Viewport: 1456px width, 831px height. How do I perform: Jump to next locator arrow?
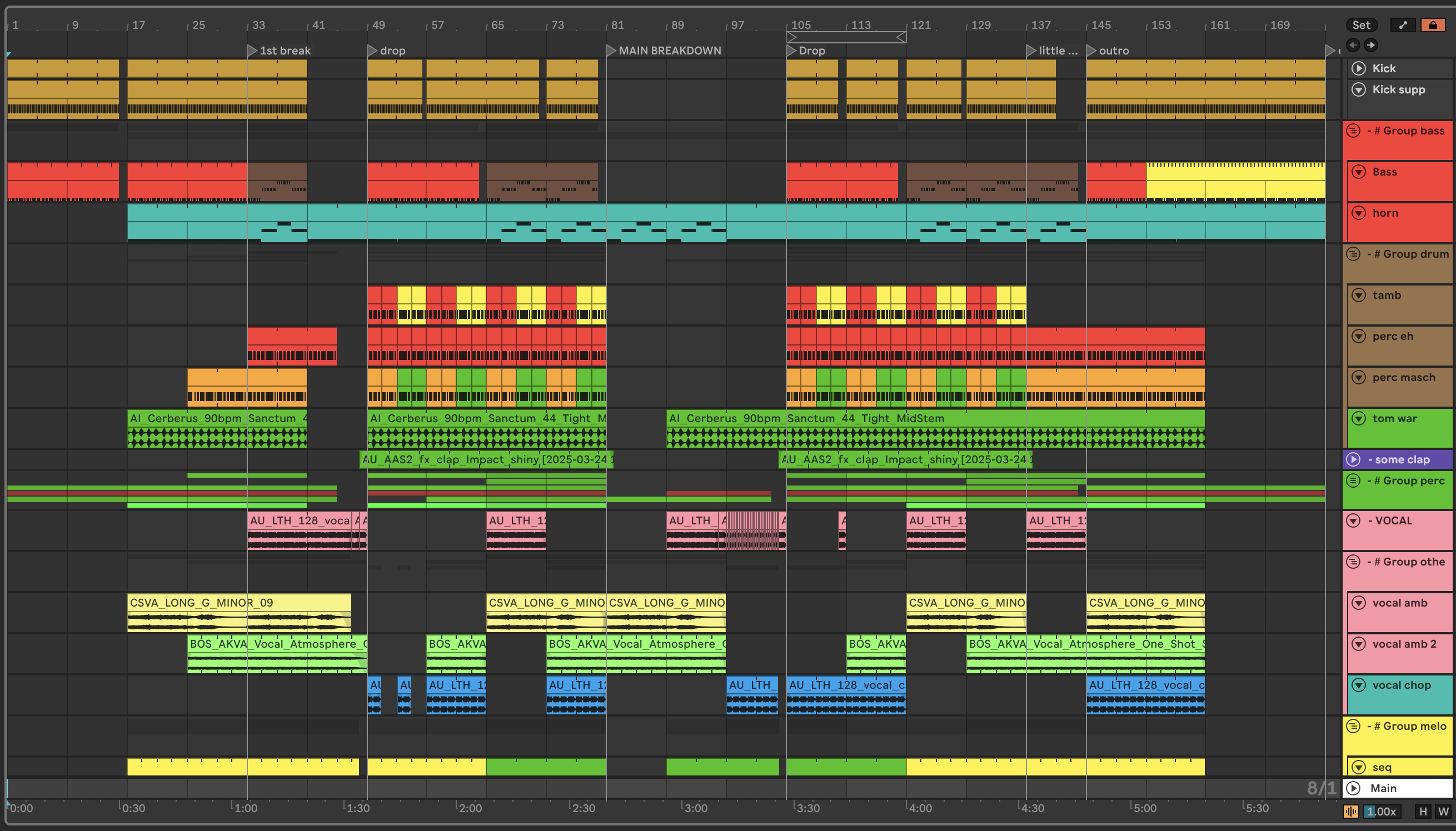pos(1371,45)
